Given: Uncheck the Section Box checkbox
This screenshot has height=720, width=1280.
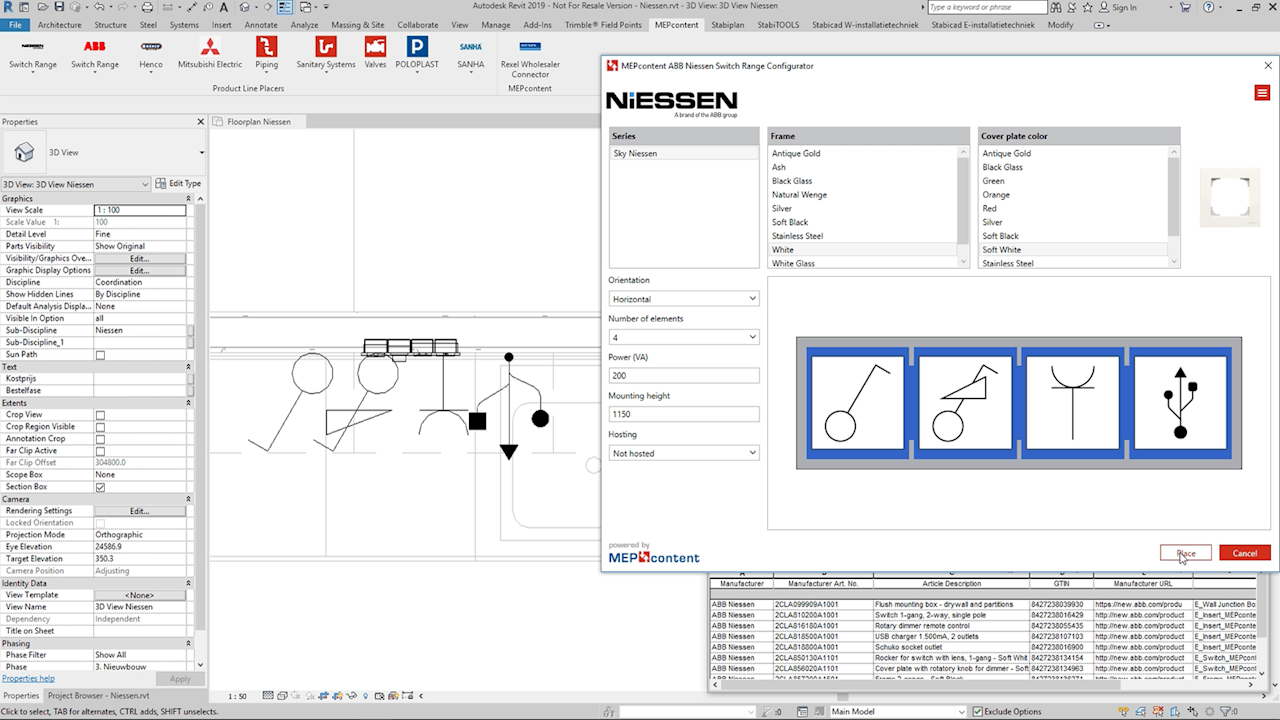Looking at the screenshot, I should [100, 487].
